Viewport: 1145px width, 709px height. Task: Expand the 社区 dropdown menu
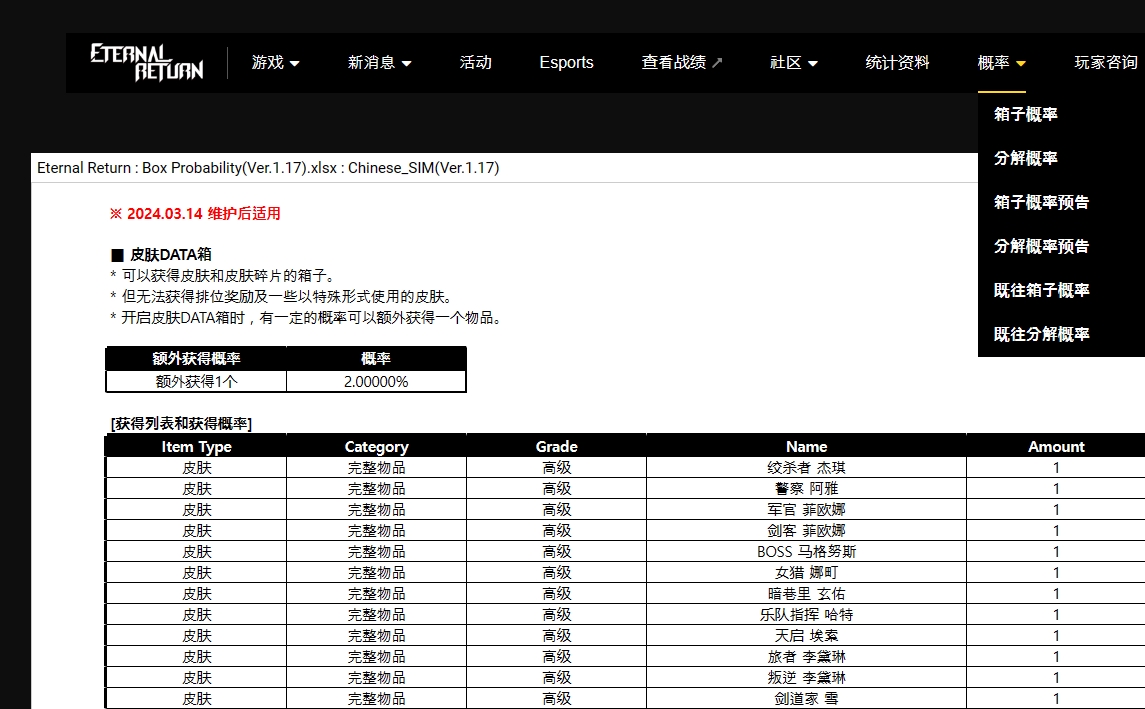click(793, 63)
